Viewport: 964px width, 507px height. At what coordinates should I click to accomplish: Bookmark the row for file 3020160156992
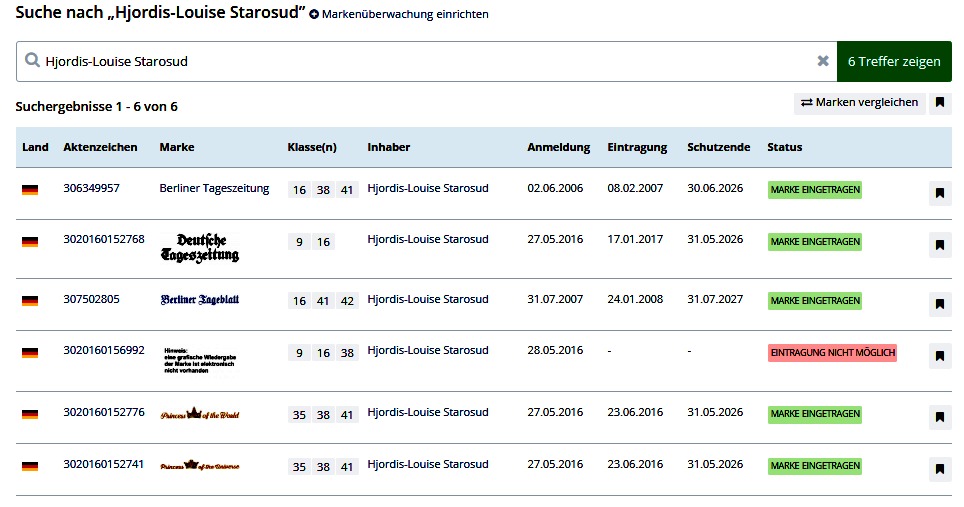(940, 355)
